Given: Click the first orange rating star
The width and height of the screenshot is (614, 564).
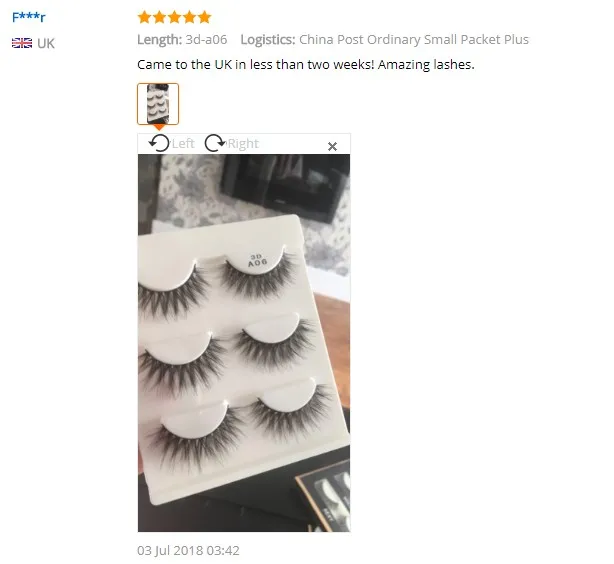Looking at the screenshot, I should pyautogui.click(x=144, y=17).
